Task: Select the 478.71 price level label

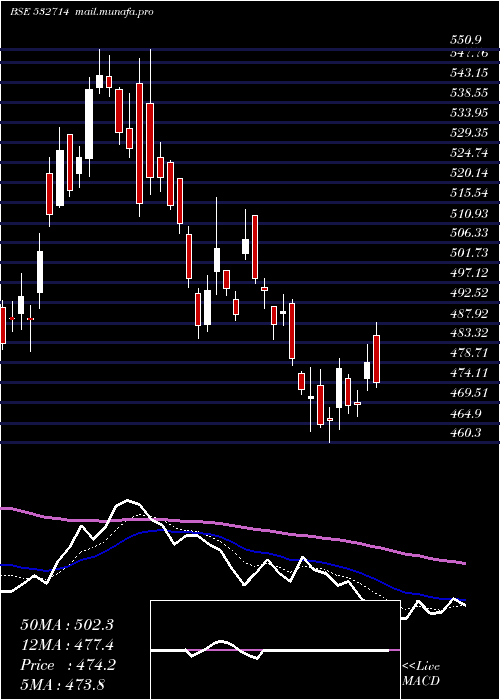Action: [x=468, y=354]
